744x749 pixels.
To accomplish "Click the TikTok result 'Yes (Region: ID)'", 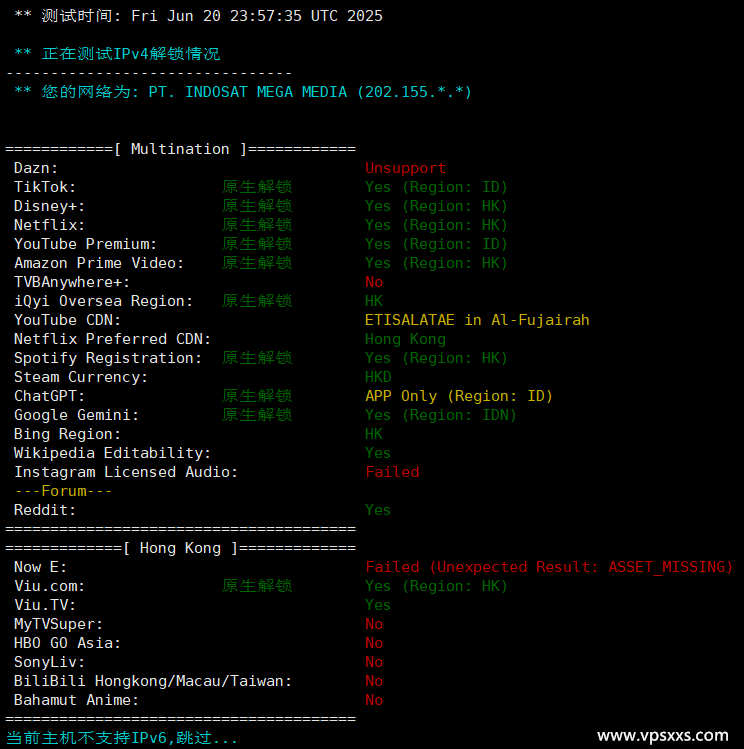I will 436,187.
